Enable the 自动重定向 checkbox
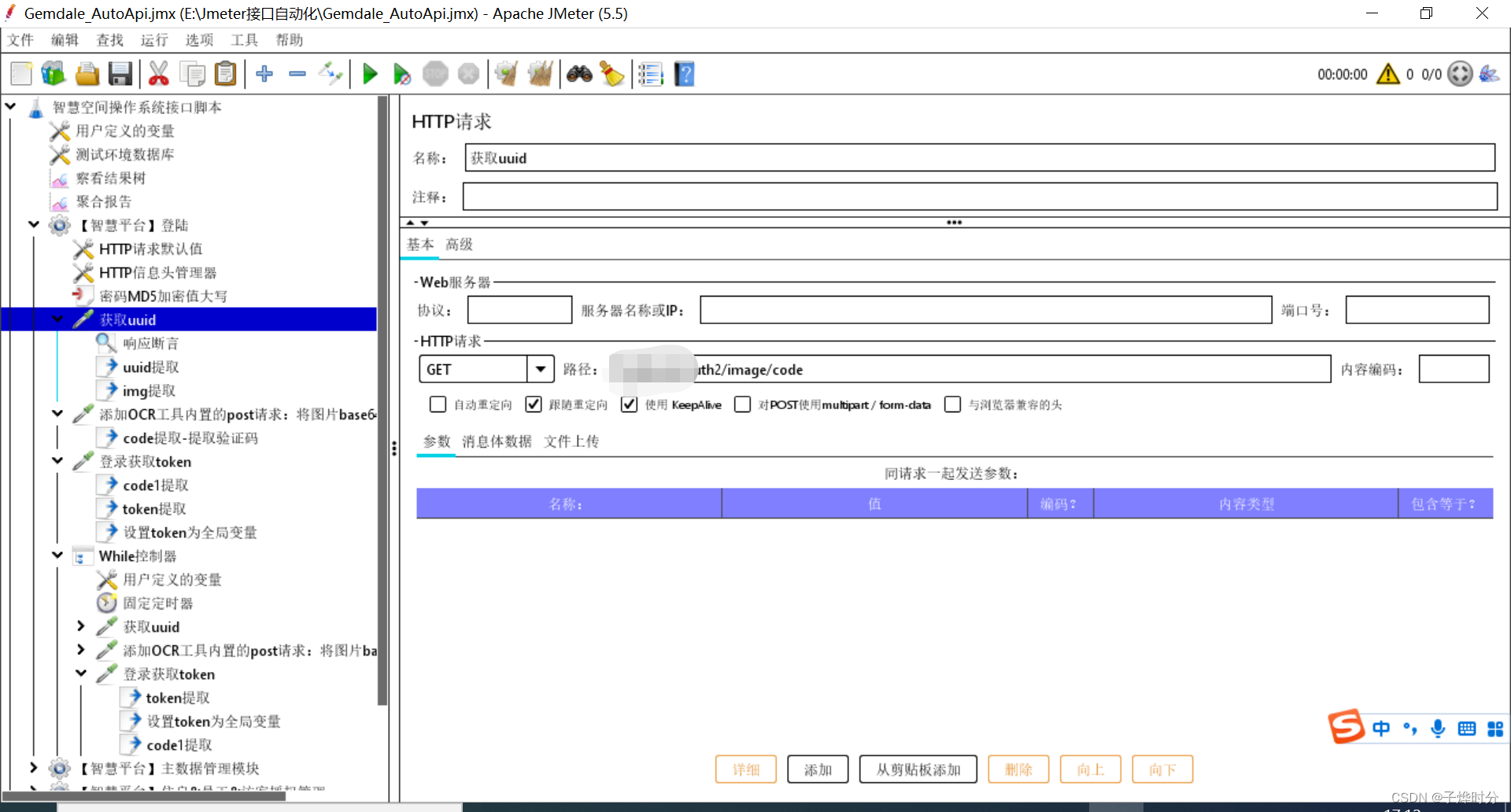The width and height of the screenshot is (1511, 812). pos(438,404)
